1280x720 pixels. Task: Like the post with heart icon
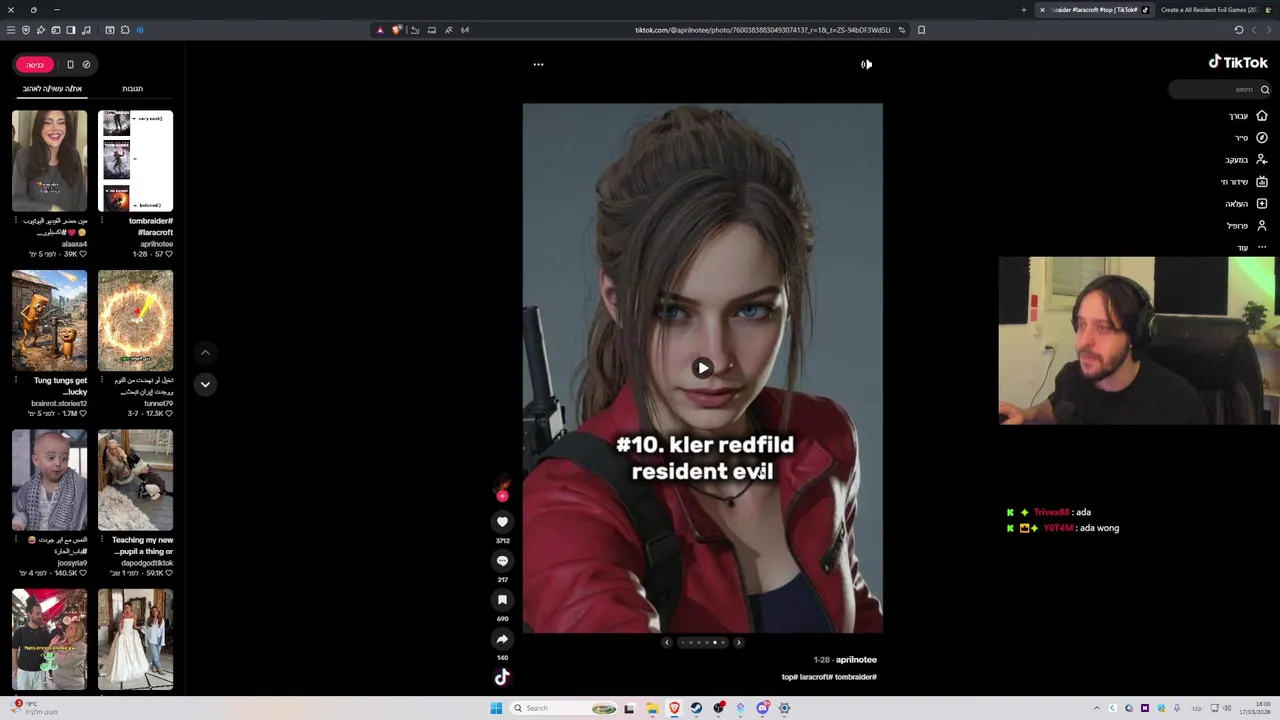coord(502,521)
